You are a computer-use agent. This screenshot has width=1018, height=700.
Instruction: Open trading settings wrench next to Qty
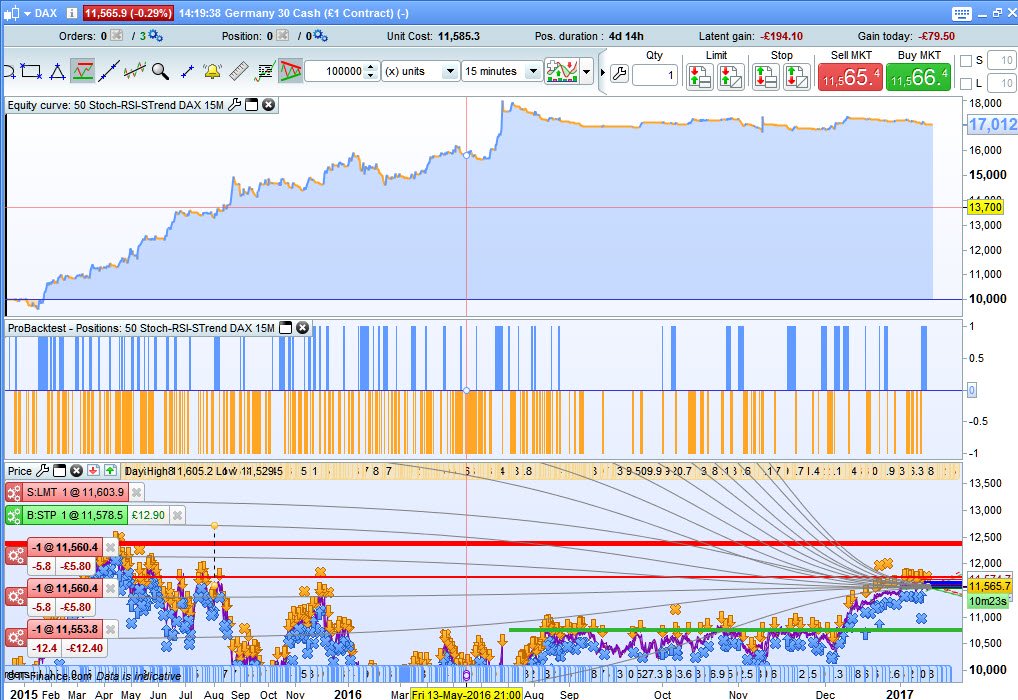[x=619, y=75]
